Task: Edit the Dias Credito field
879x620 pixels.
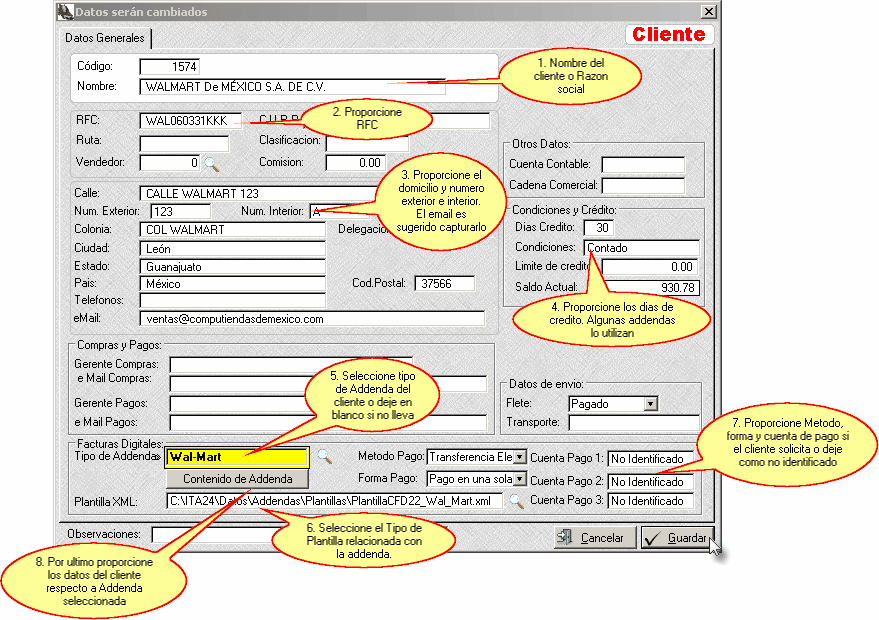Action: pyautogui.click(x=599, y=228)
